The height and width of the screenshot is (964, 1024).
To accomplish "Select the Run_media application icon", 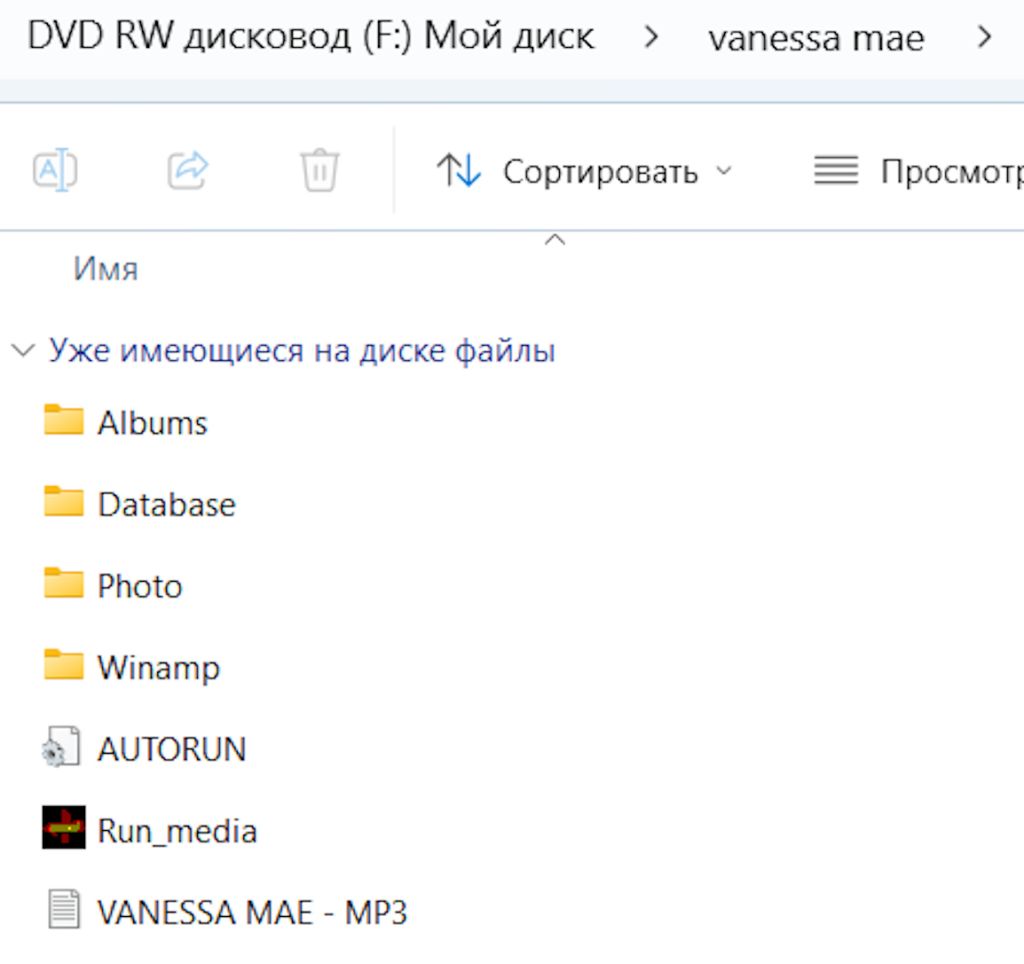I will tap(63, 827).
